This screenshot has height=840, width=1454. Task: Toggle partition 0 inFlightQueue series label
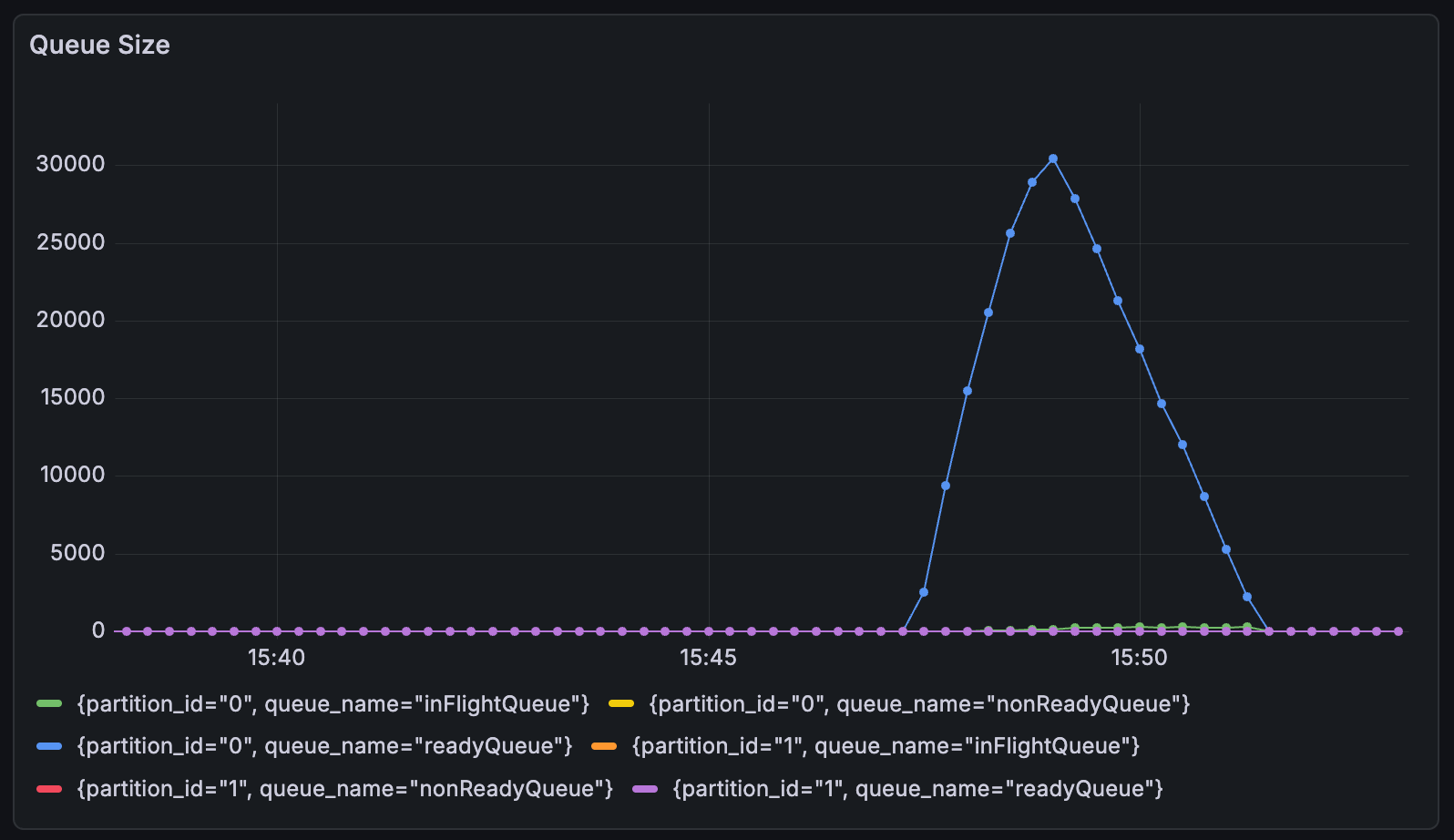(x=333, y=703)
